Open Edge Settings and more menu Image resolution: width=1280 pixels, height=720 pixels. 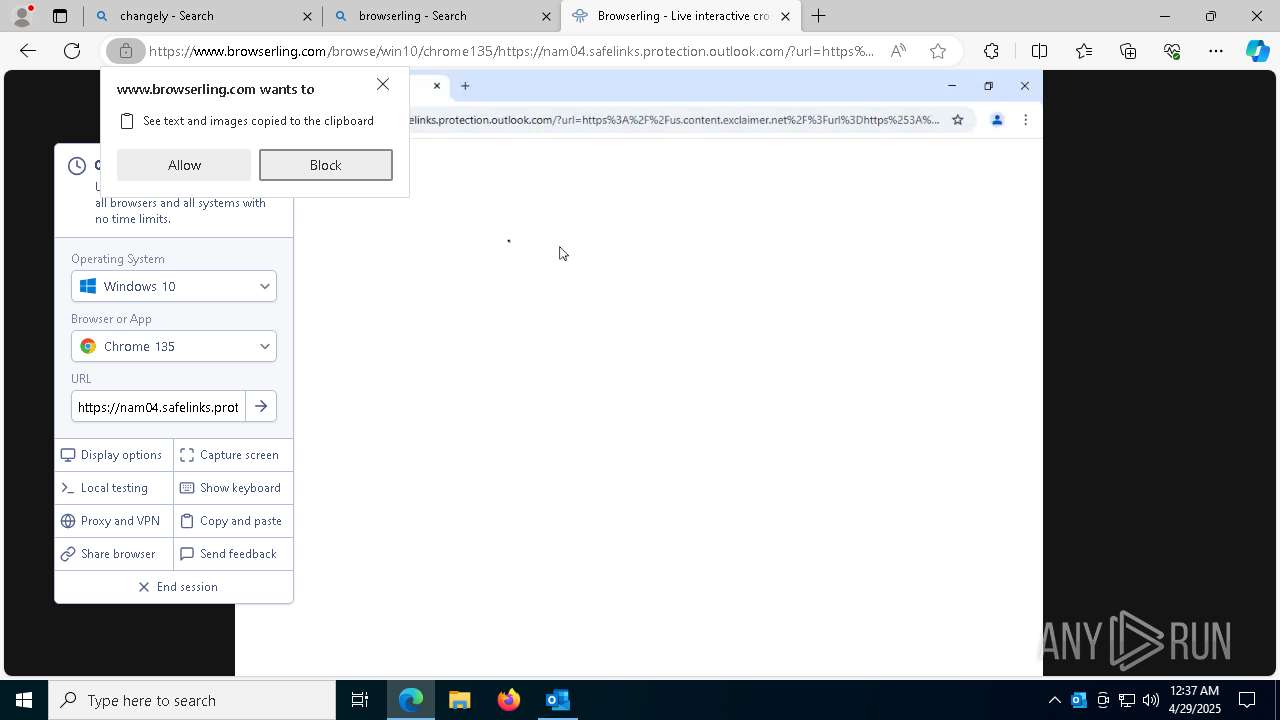[x=1216, y=51]
